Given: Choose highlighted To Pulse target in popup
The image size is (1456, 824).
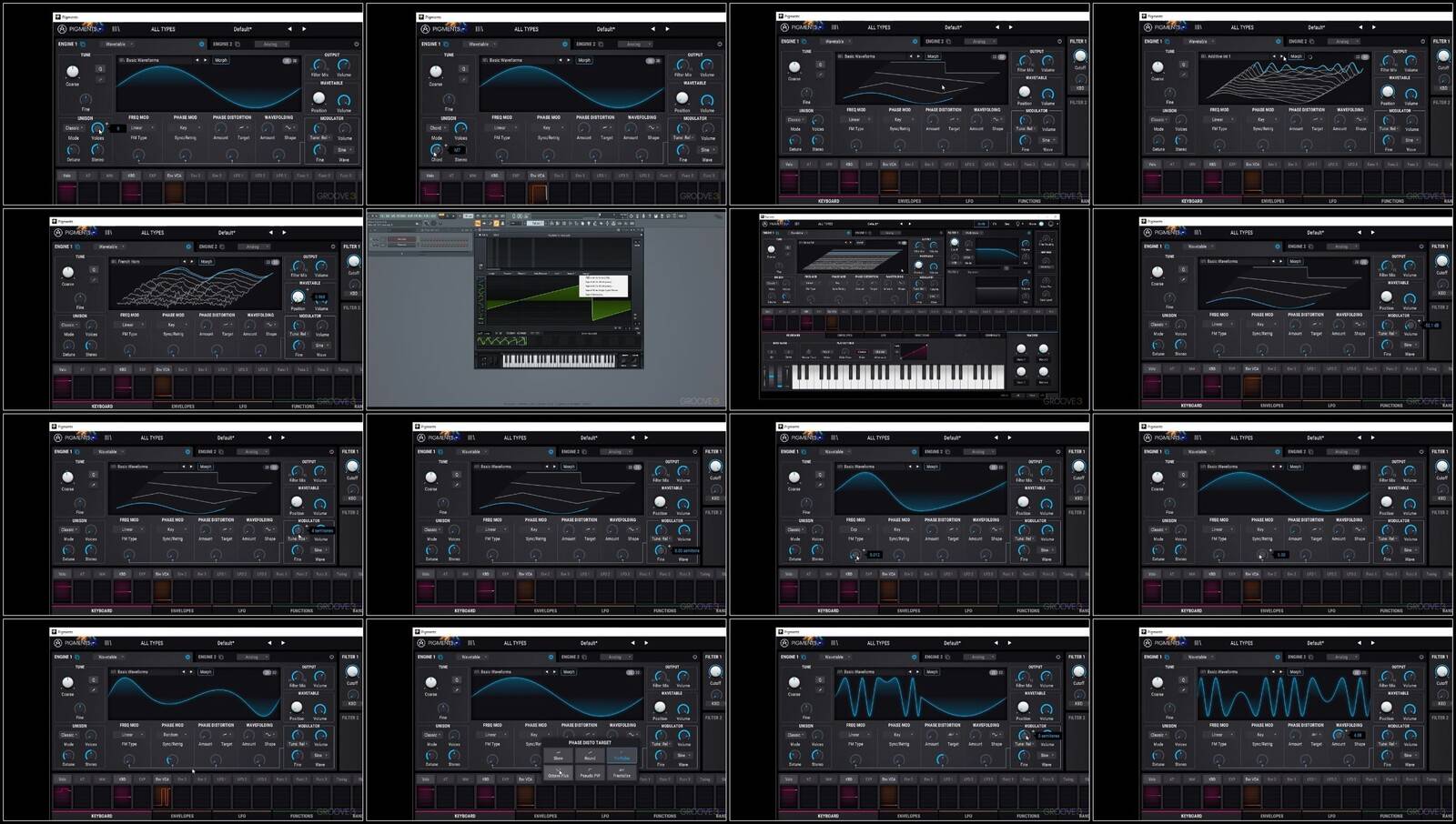Looking at the screenshot, I should point(622,755).
